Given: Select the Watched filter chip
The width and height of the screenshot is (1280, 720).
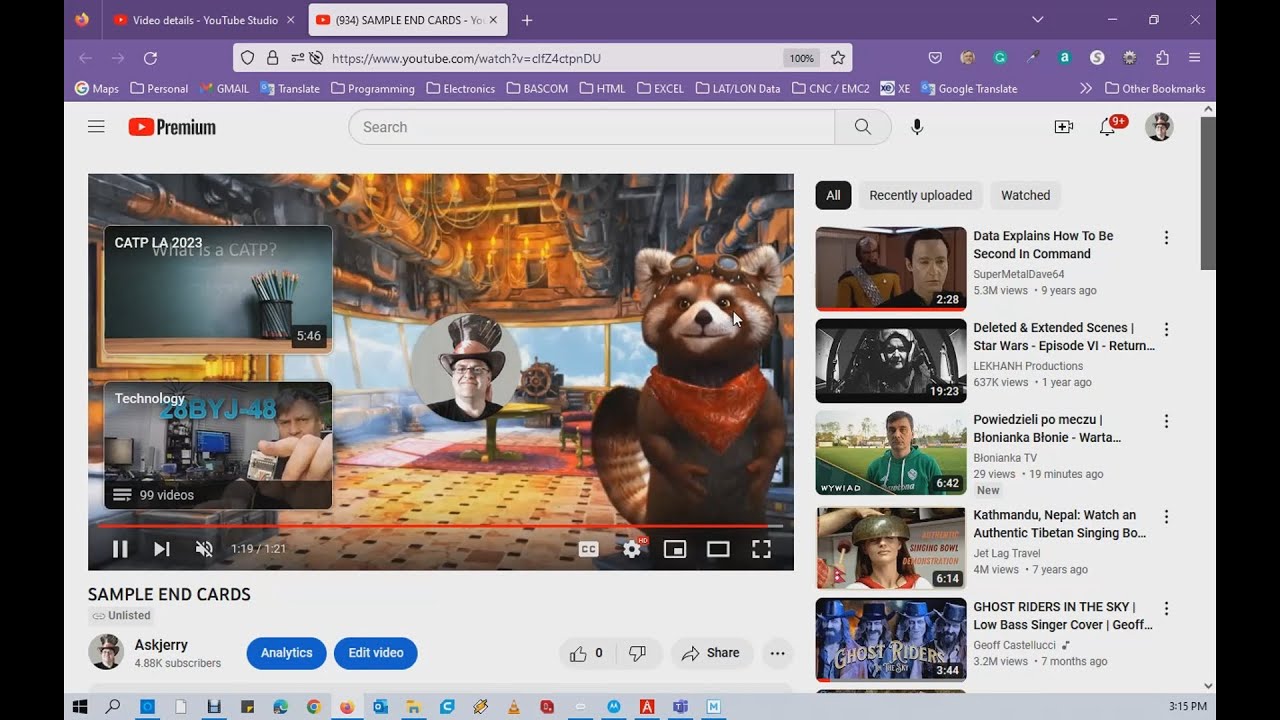Looking at the screenshot, I should [x=1026, y=195].
